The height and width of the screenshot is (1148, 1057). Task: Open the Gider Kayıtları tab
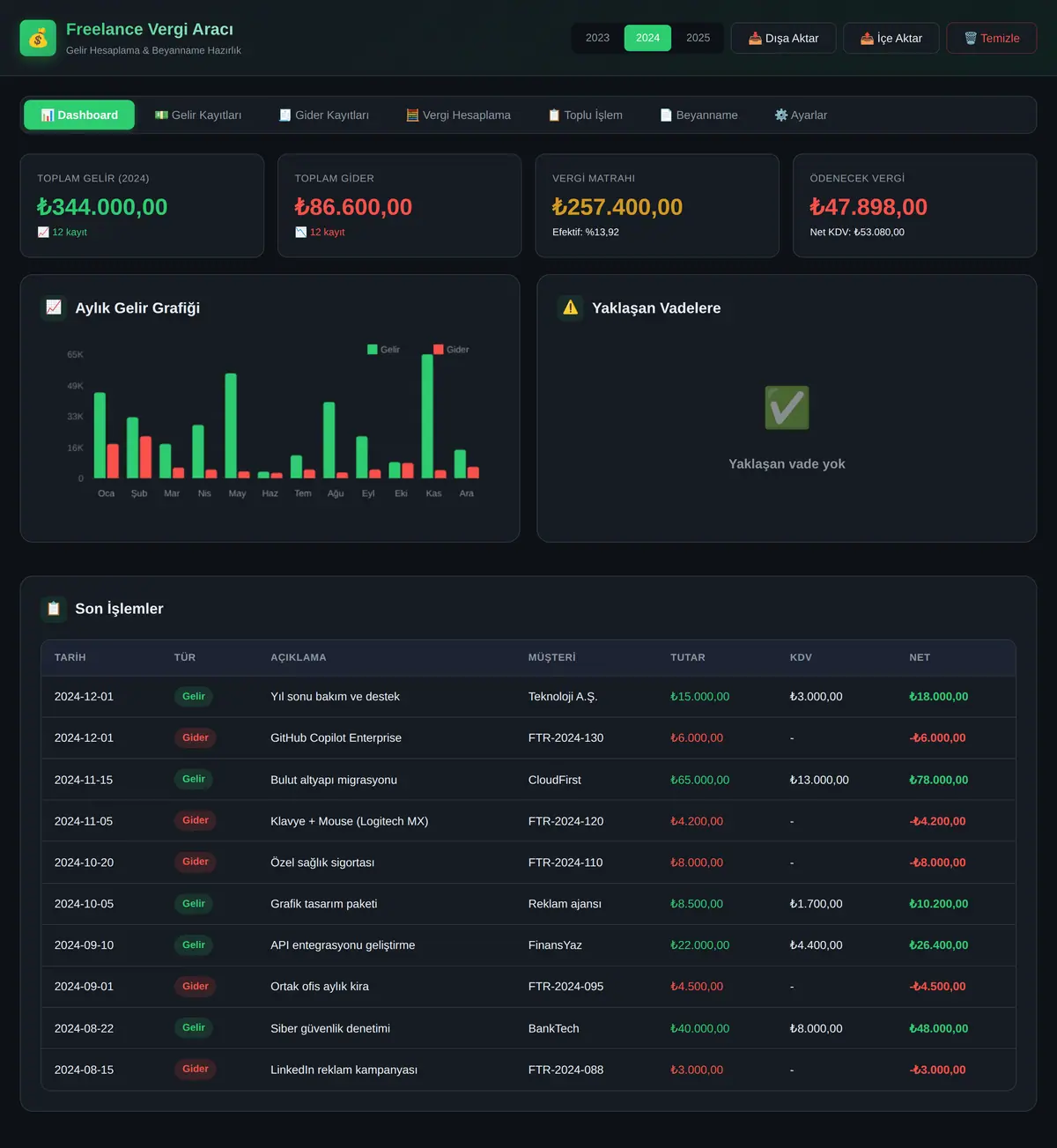pos(324,115)
